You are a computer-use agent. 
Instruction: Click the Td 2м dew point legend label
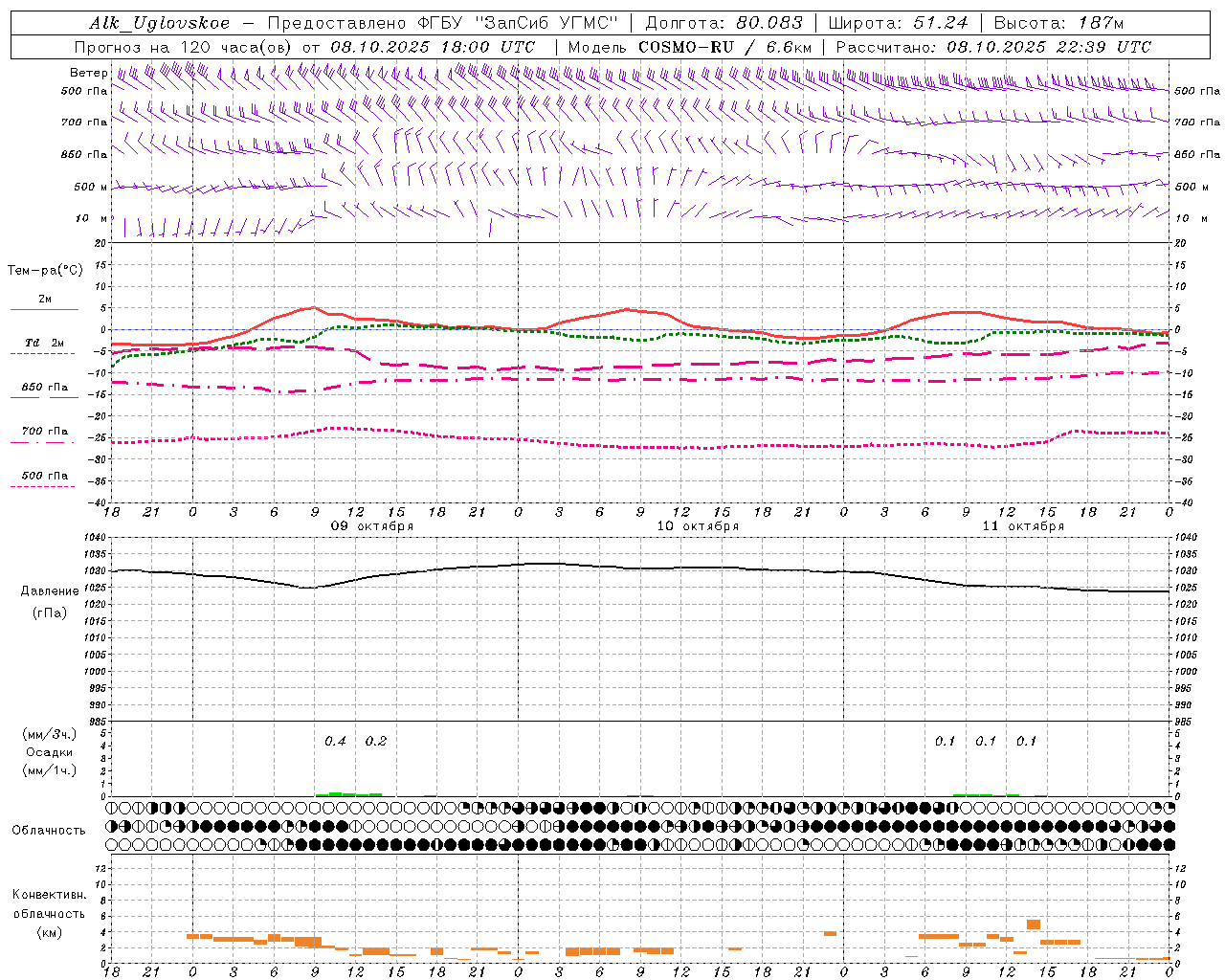pyautogui.click(x=45, y=343)
